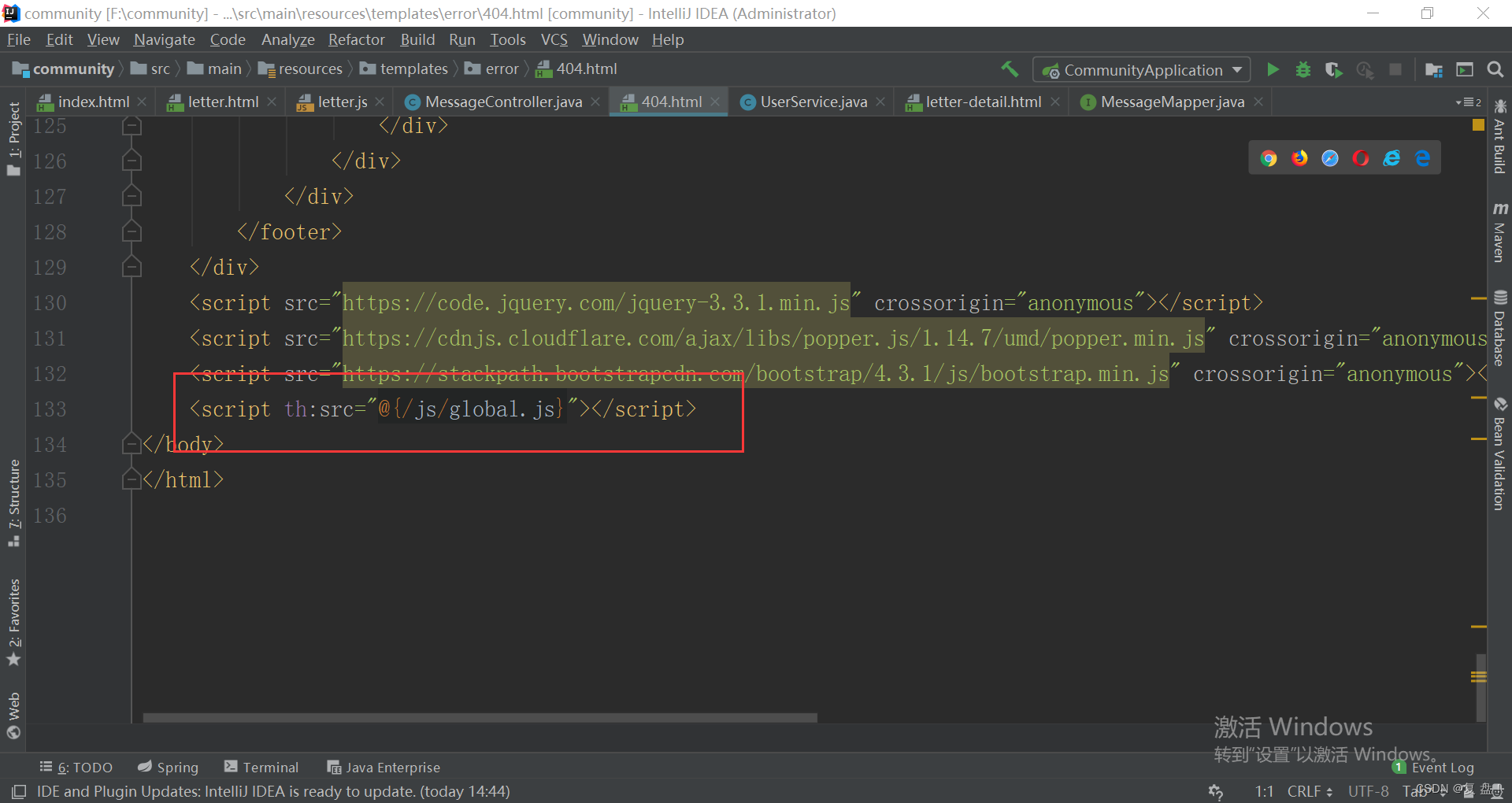This screenshot has height=803, width=1512.
Task: Open the Bean Validation tool window
Action: point(1499,454)
